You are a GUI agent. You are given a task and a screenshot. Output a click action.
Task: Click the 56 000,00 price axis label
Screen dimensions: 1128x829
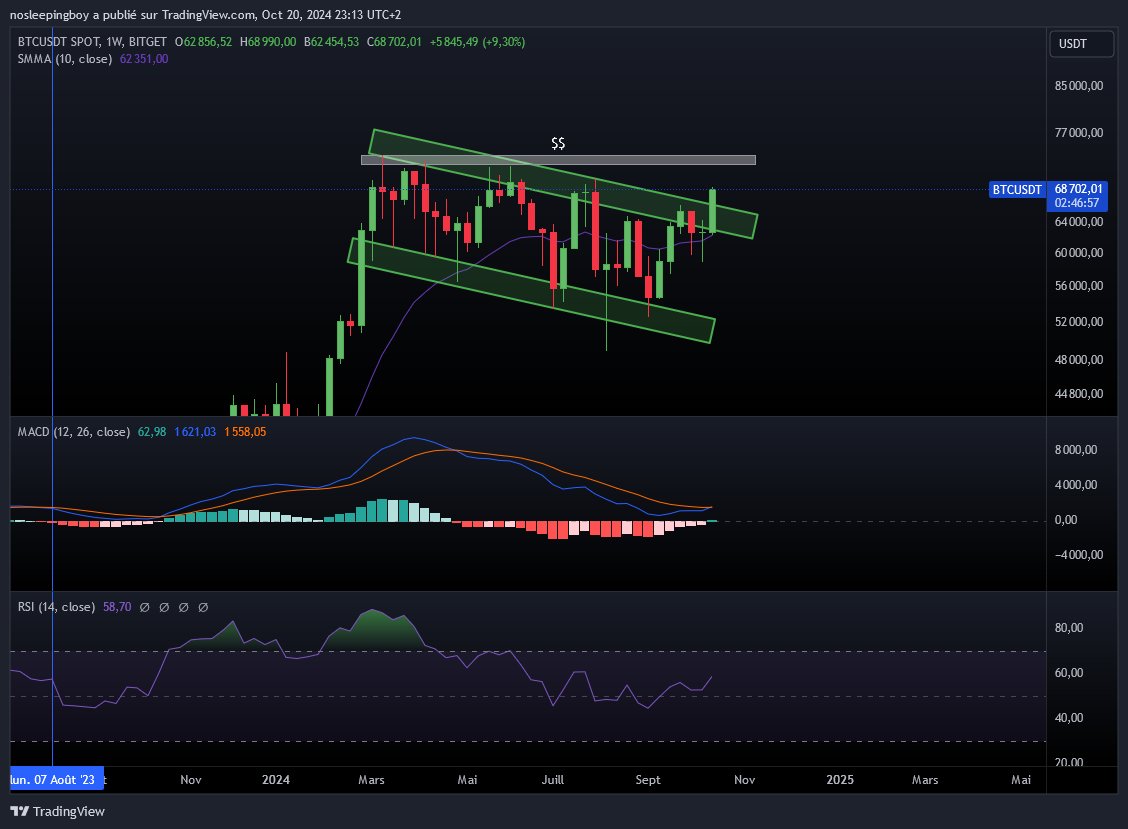click(1078, 286)
